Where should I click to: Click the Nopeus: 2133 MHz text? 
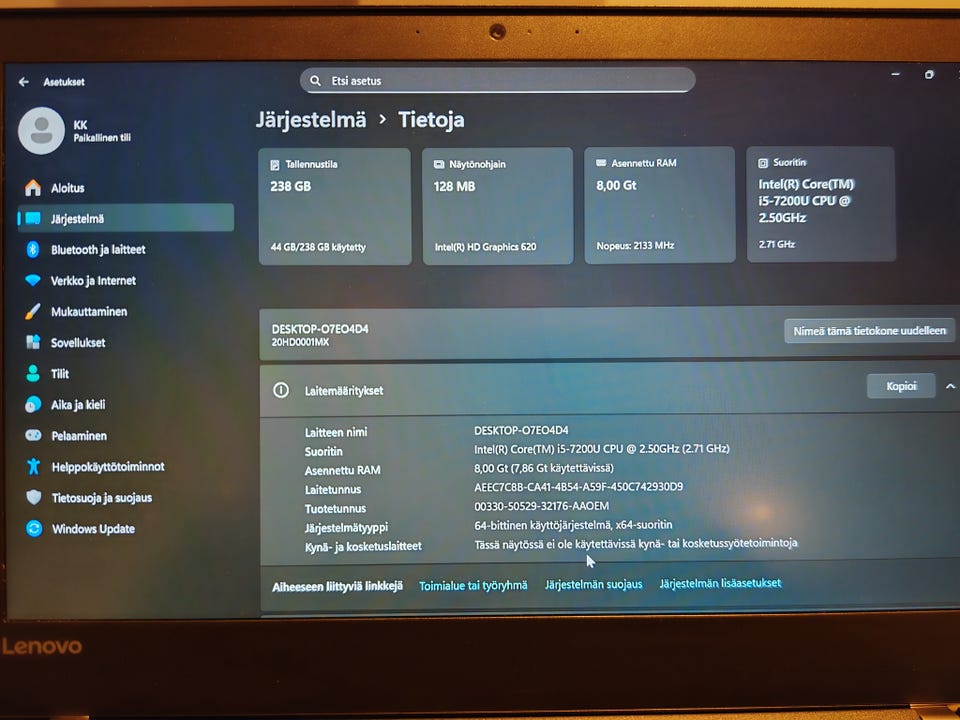pyautogui.click(x=636, y=246)
